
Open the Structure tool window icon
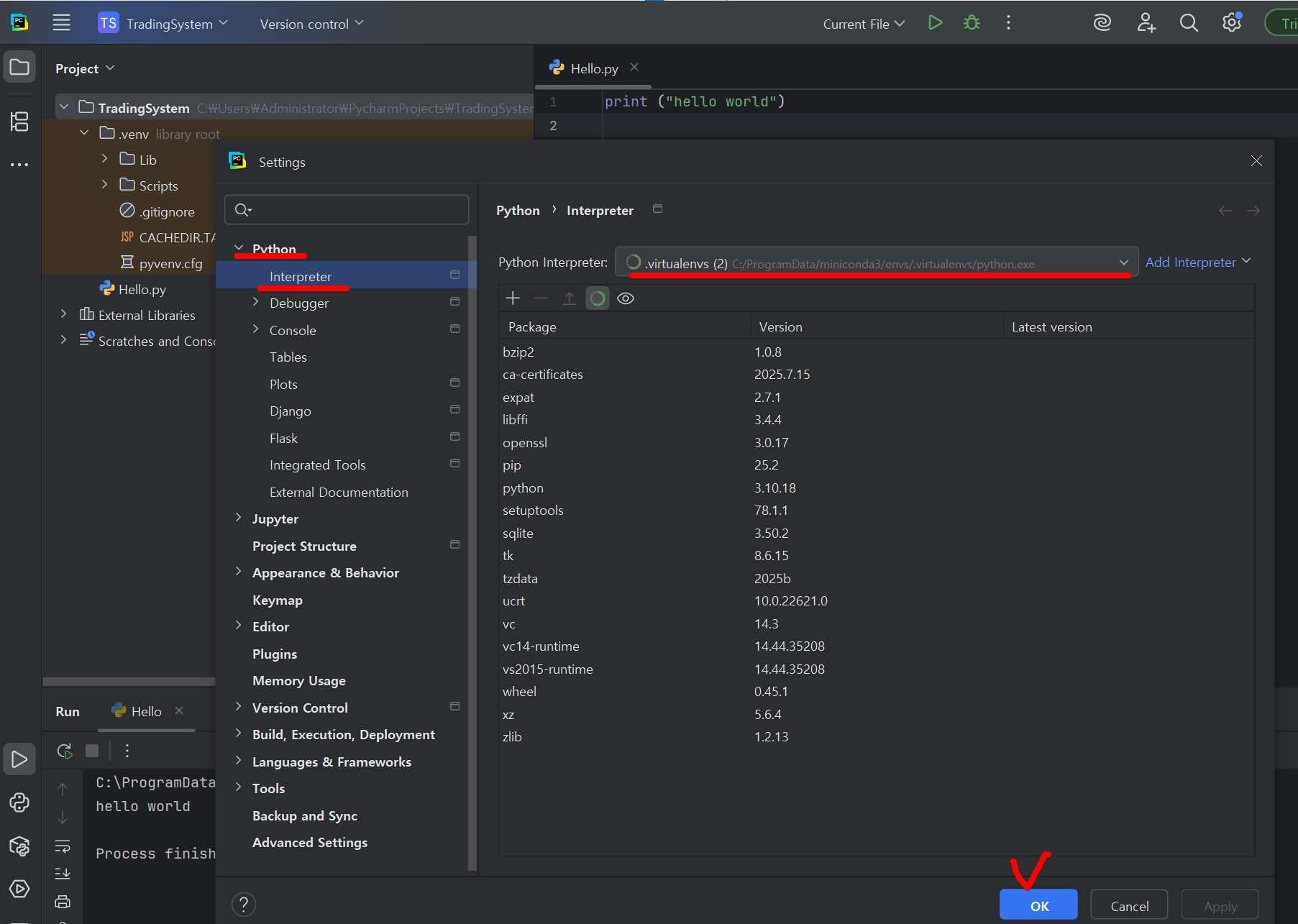(x=19, y=122)
